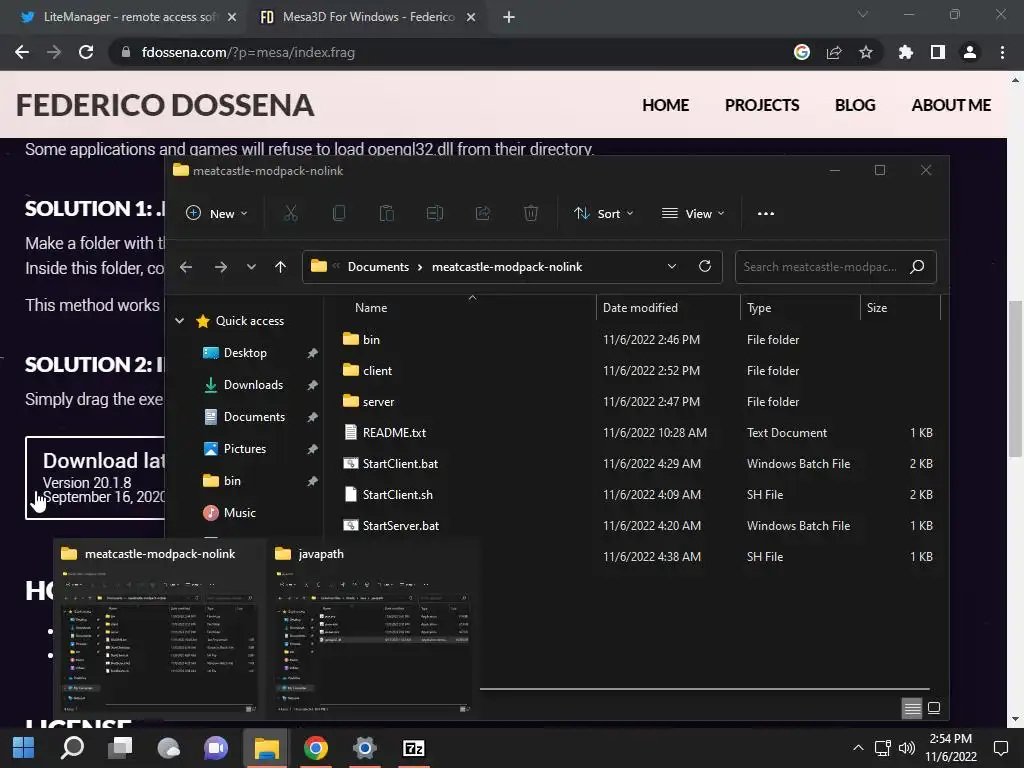This screenshot has width=1024, height=768.
Task: Bookmark this page with the star icon
Action: click(x=866, y=52)
